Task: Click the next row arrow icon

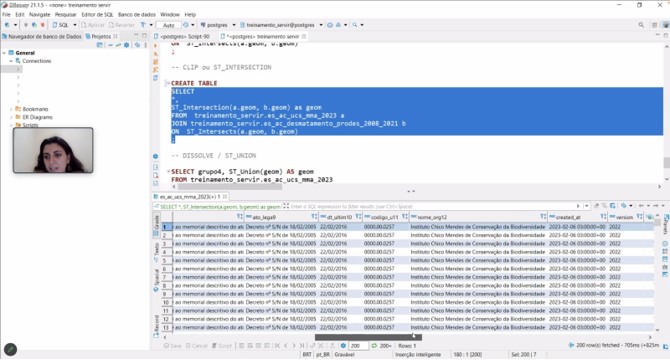Action: [x=294, y=345]
